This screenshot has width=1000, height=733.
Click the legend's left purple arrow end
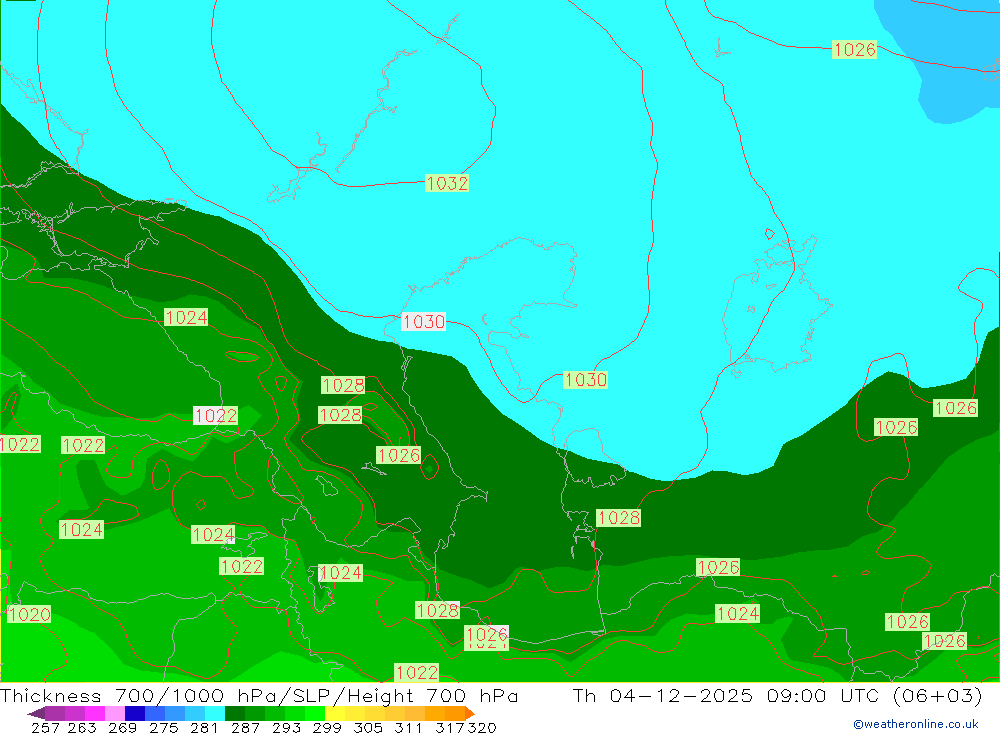36,713
